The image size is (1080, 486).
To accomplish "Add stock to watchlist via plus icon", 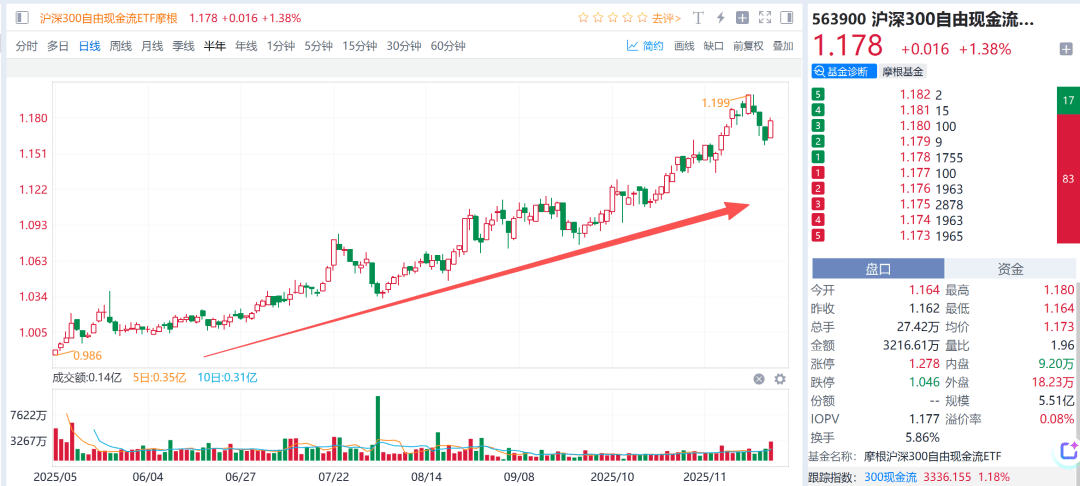I will [1066, 49].
